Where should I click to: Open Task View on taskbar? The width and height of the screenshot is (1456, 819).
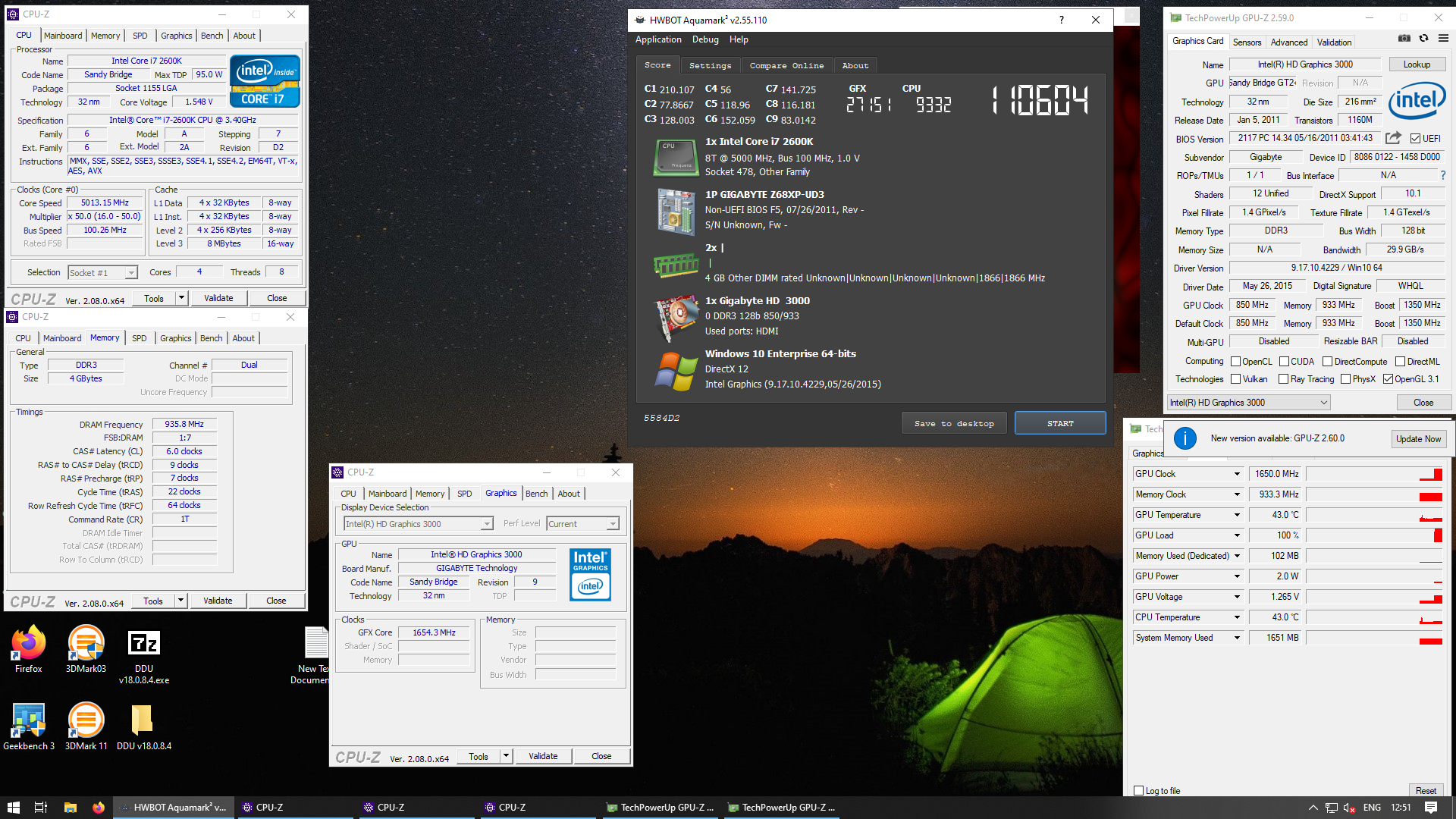[x=41, y=808]
